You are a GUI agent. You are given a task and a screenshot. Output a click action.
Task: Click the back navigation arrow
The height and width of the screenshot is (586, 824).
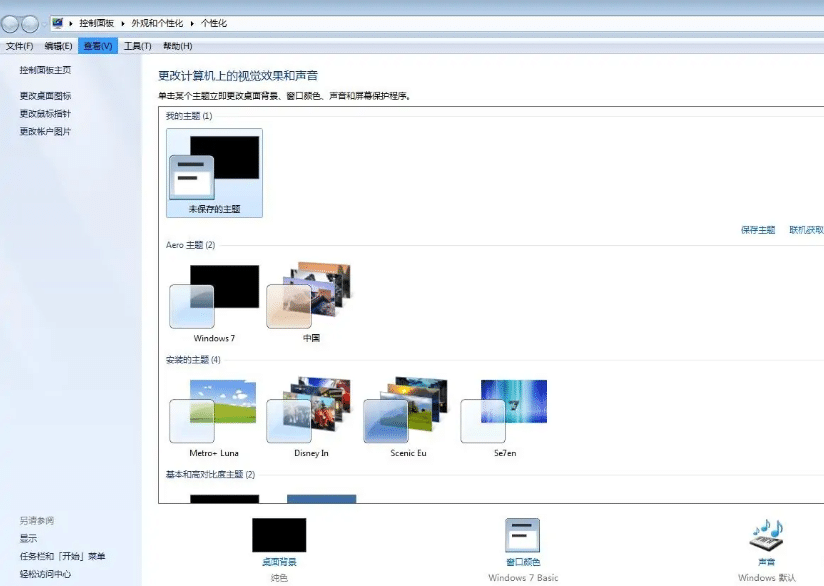tap(10, 23)
